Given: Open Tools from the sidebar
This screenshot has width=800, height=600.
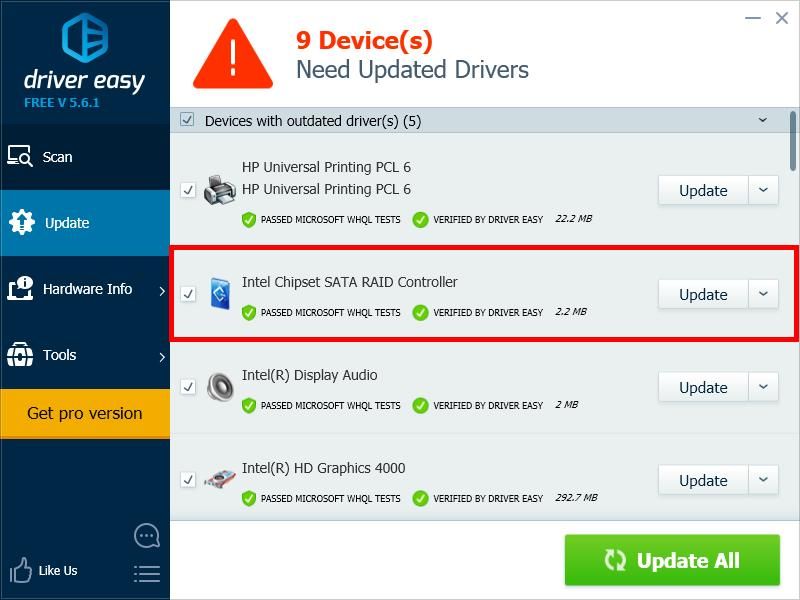Looking at the screenshot, I should click(x=85, y=355).
